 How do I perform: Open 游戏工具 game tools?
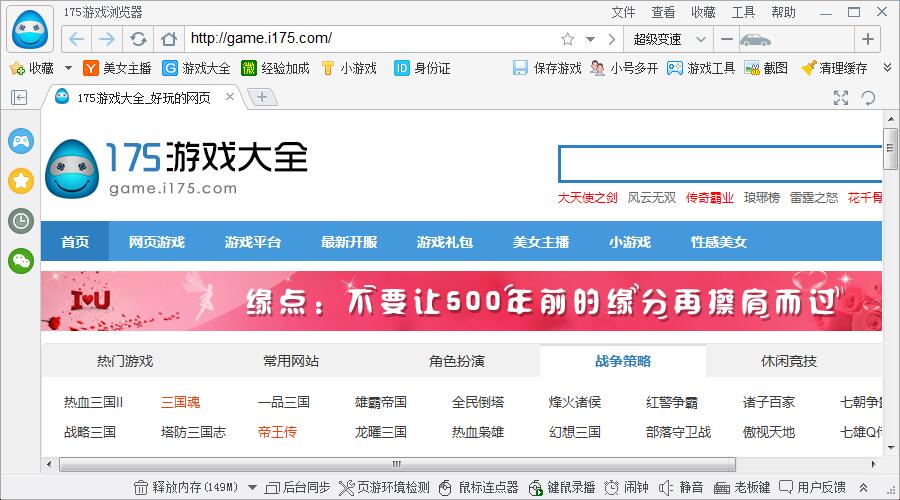point(701,68)
